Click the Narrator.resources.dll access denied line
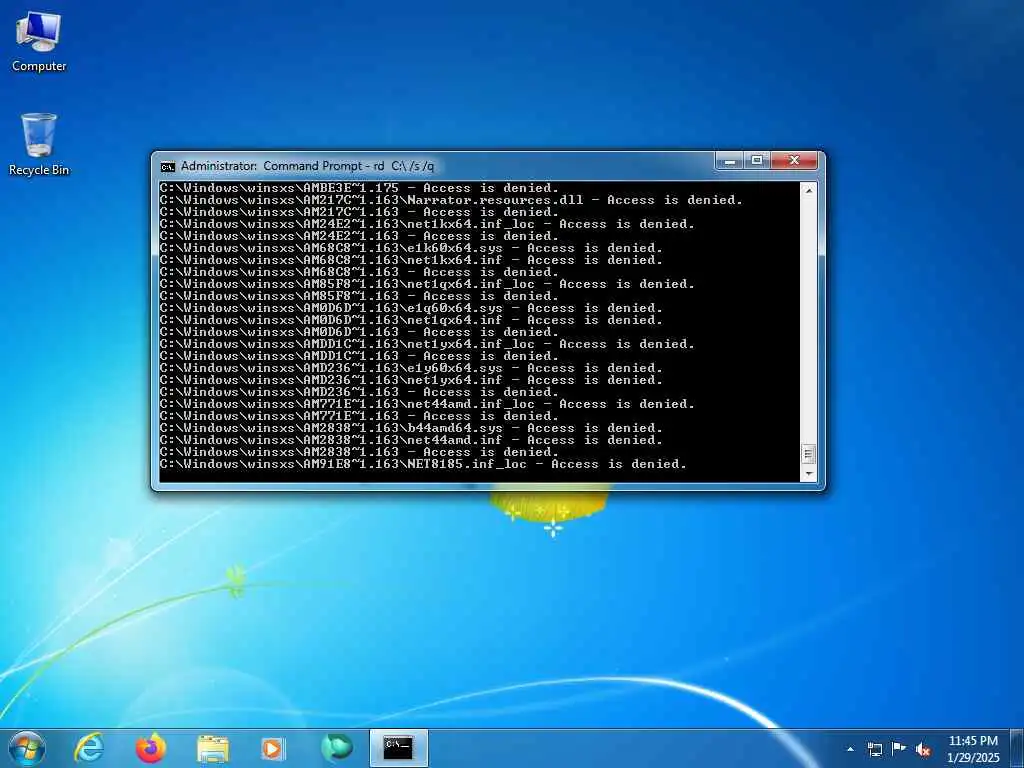The width and height of the screenshot is (1024, 768). point(451,200)
